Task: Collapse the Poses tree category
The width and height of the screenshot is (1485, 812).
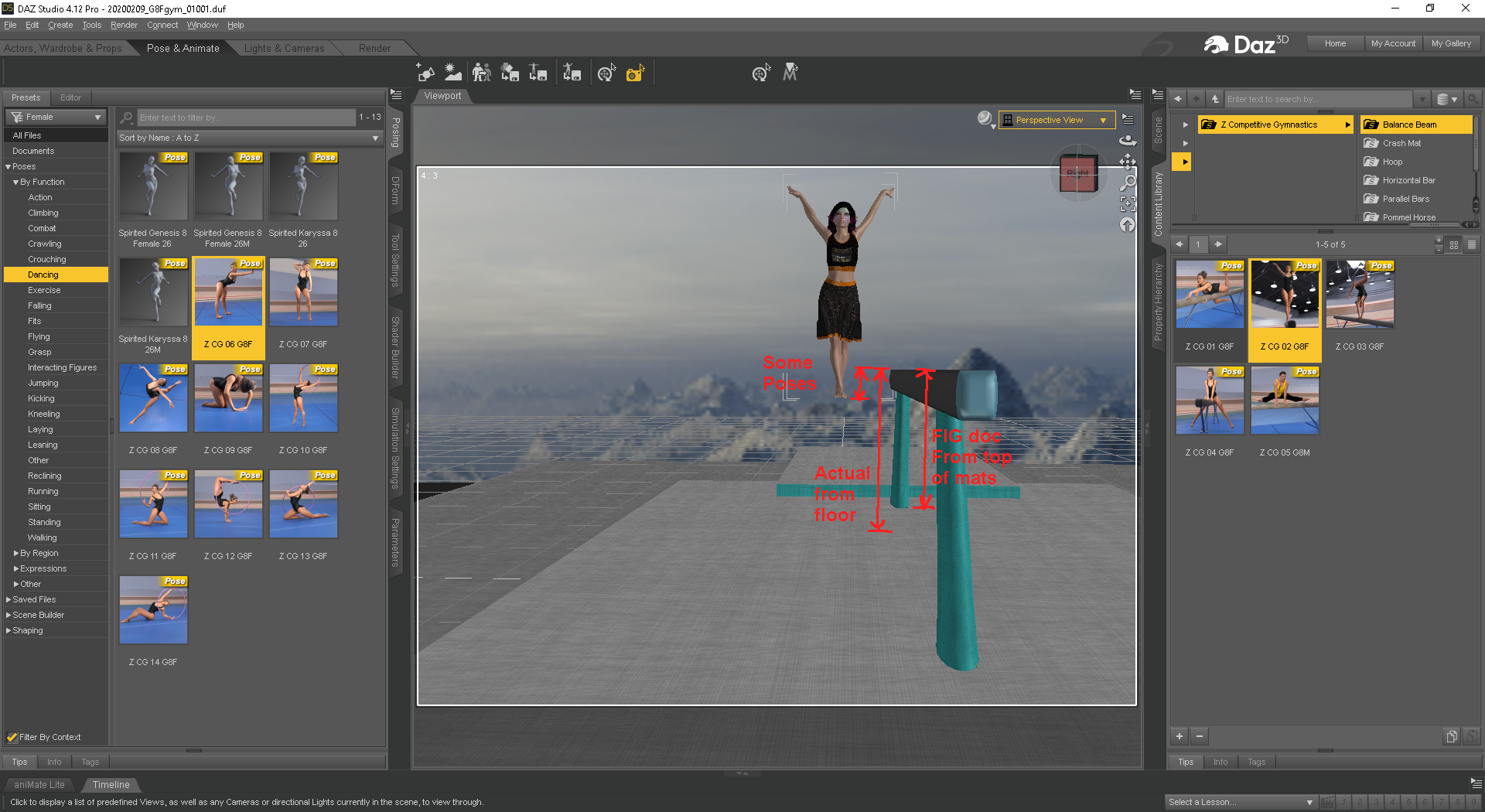Action: [x=9, y=166]
